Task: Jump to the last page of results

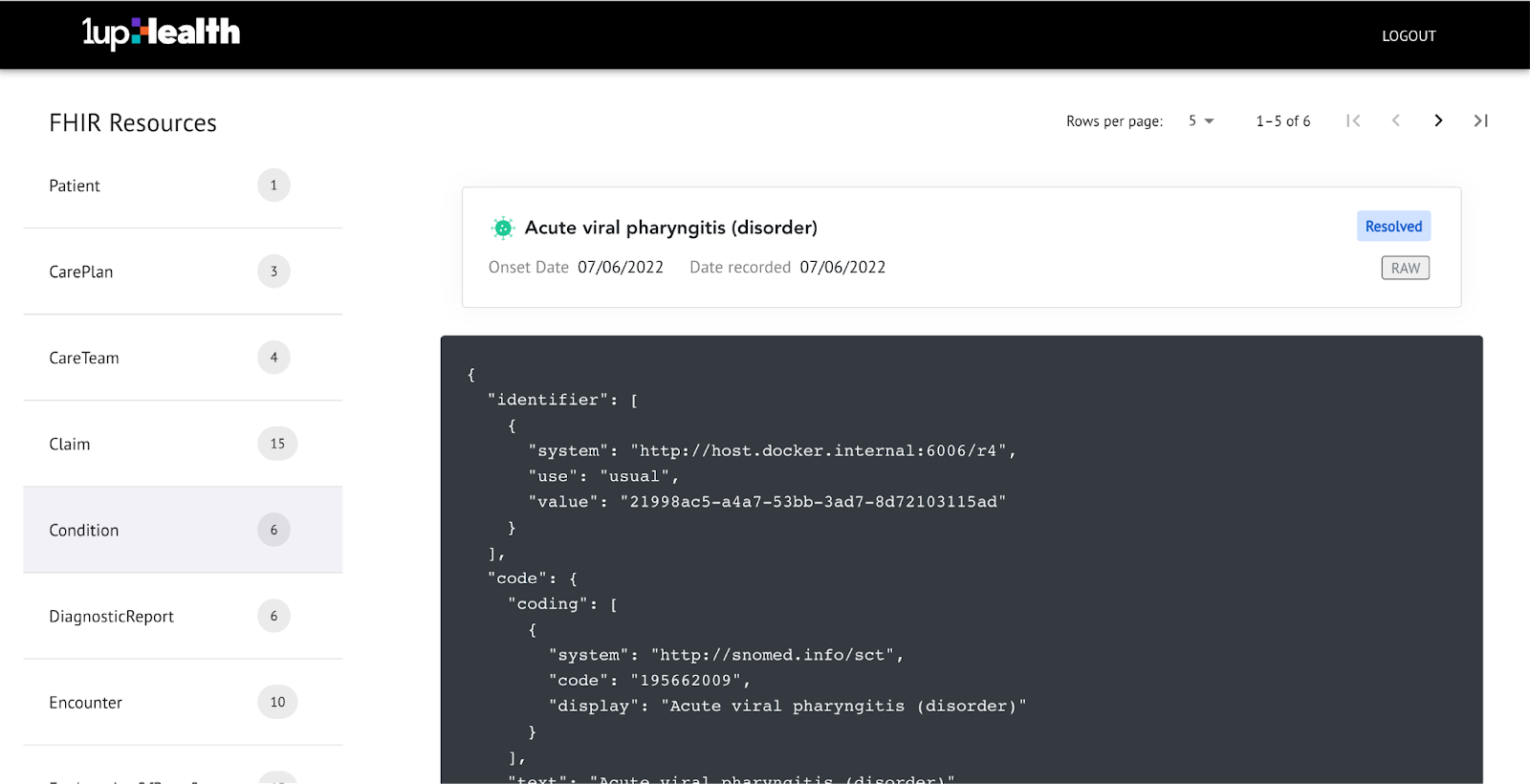Action: pos(1480,120)
